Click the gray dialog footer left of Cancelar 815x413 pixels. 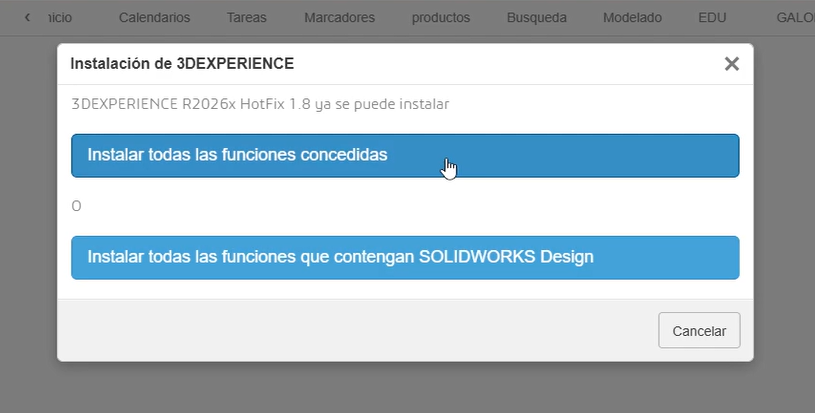[x=350, y=330]
